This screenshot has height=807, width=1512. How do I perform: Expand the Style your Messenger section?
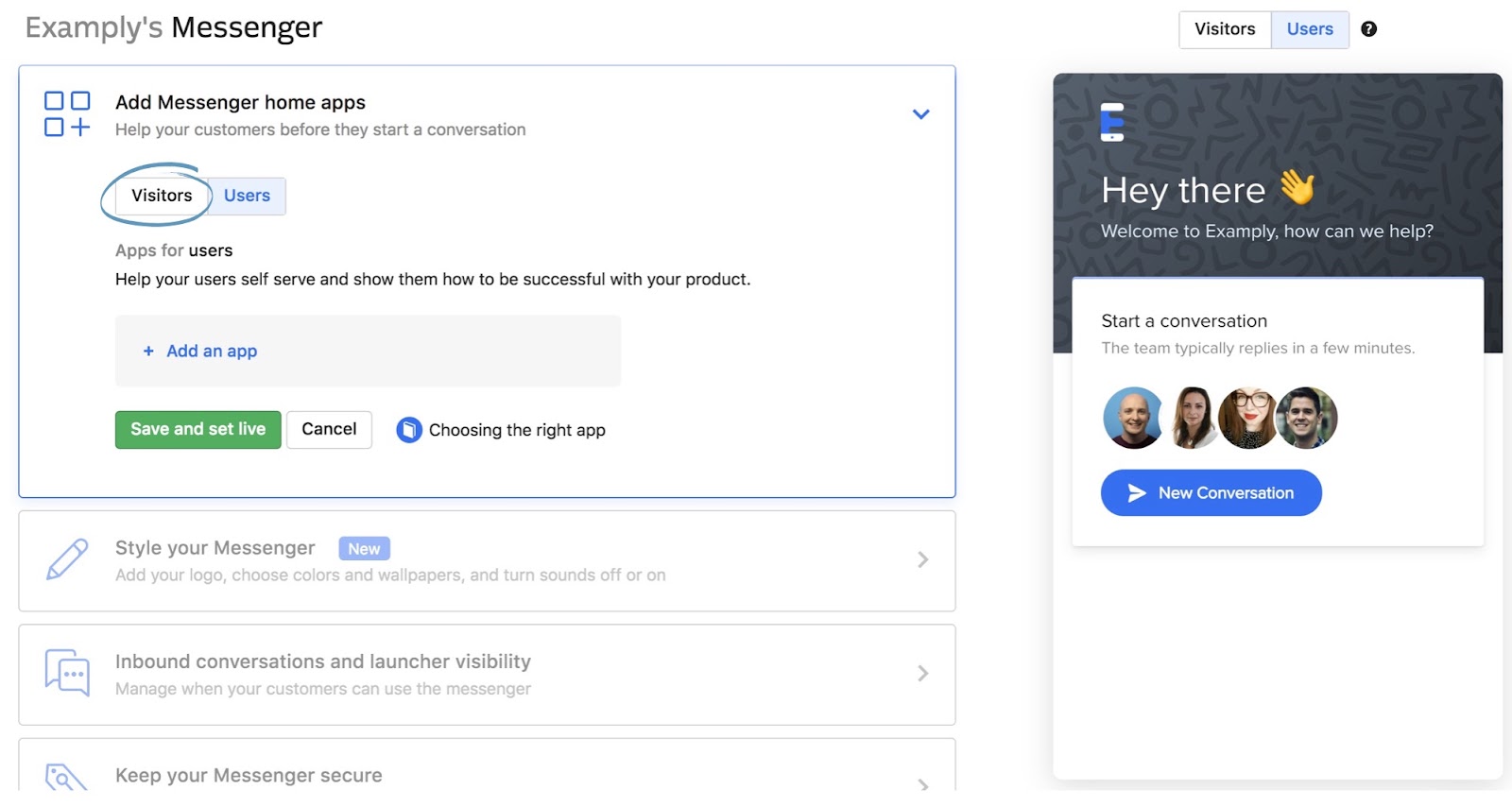(922, 560)
